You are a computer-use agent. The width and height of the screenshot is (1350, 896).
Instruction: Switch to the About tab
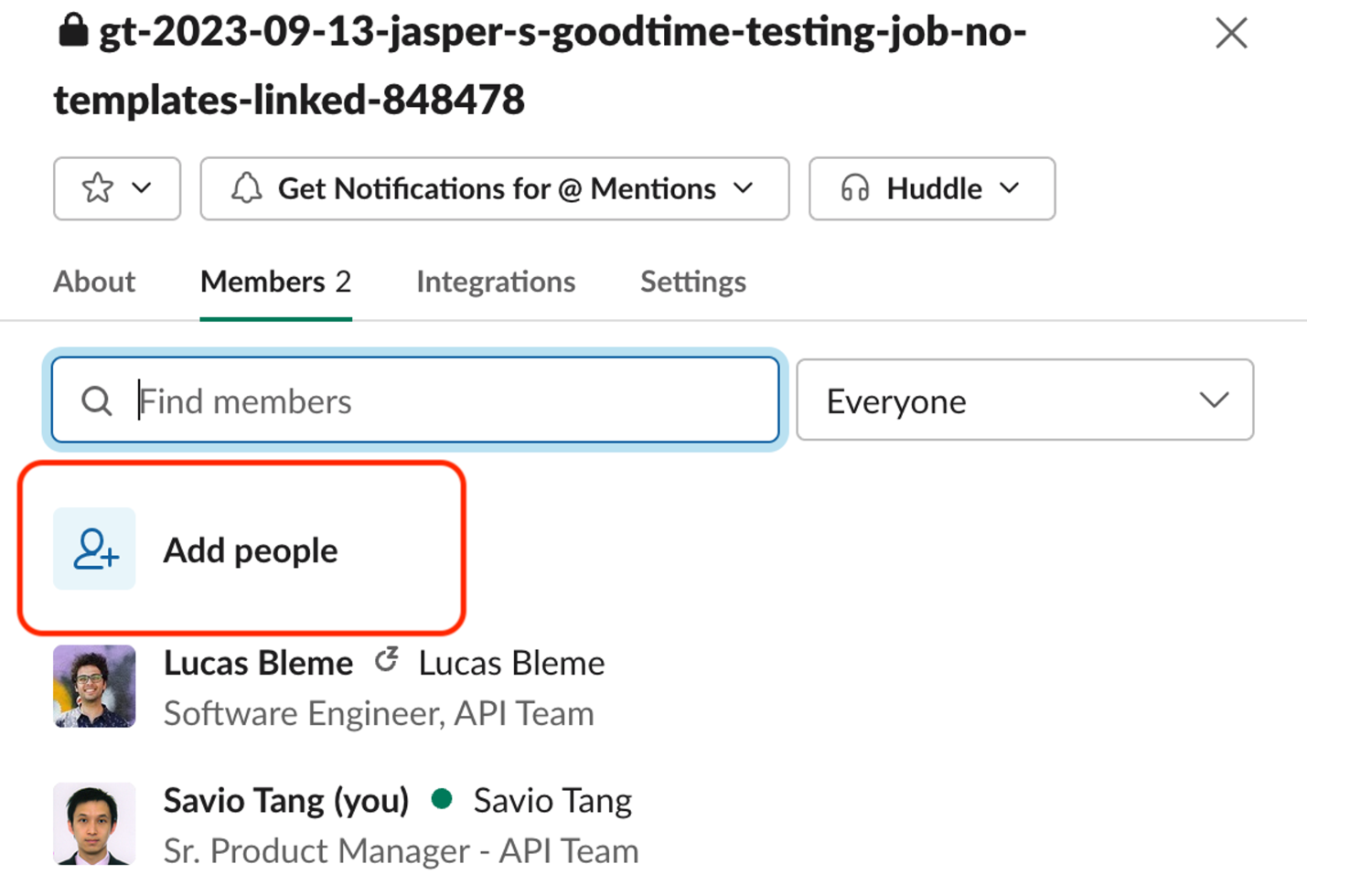click(x=94, y=282)
